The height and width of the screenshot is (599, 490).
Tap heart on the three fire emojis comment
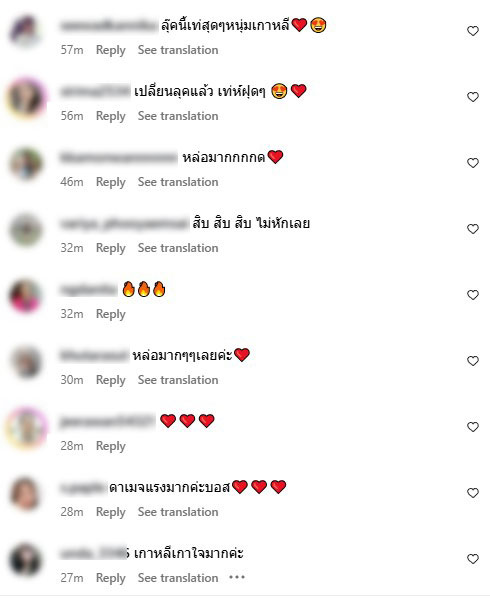pos(473,295)
